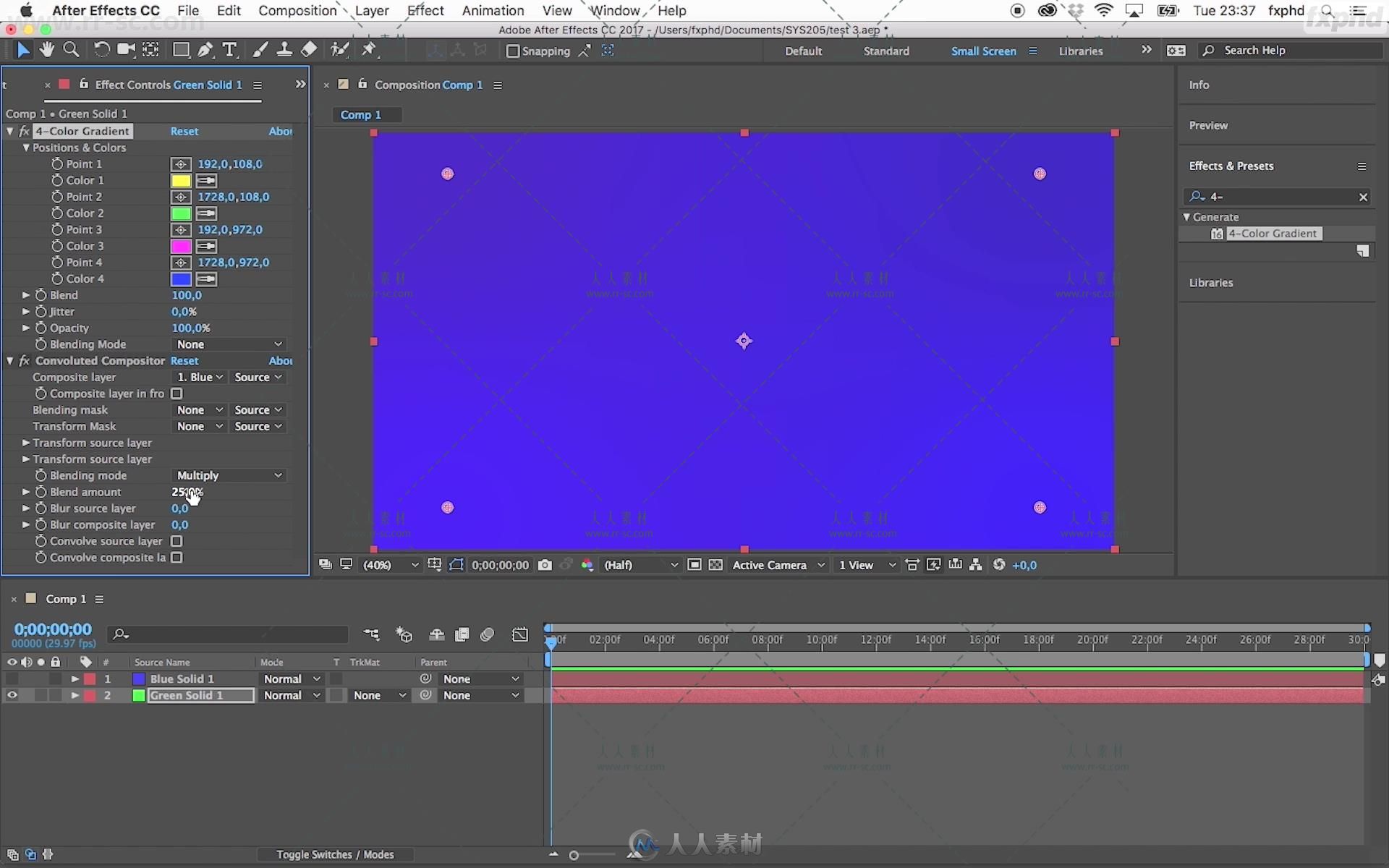This screenshot has width=1389, height=868.
Task: Select the Horizontal Type tool
Action: click(229, 50)
